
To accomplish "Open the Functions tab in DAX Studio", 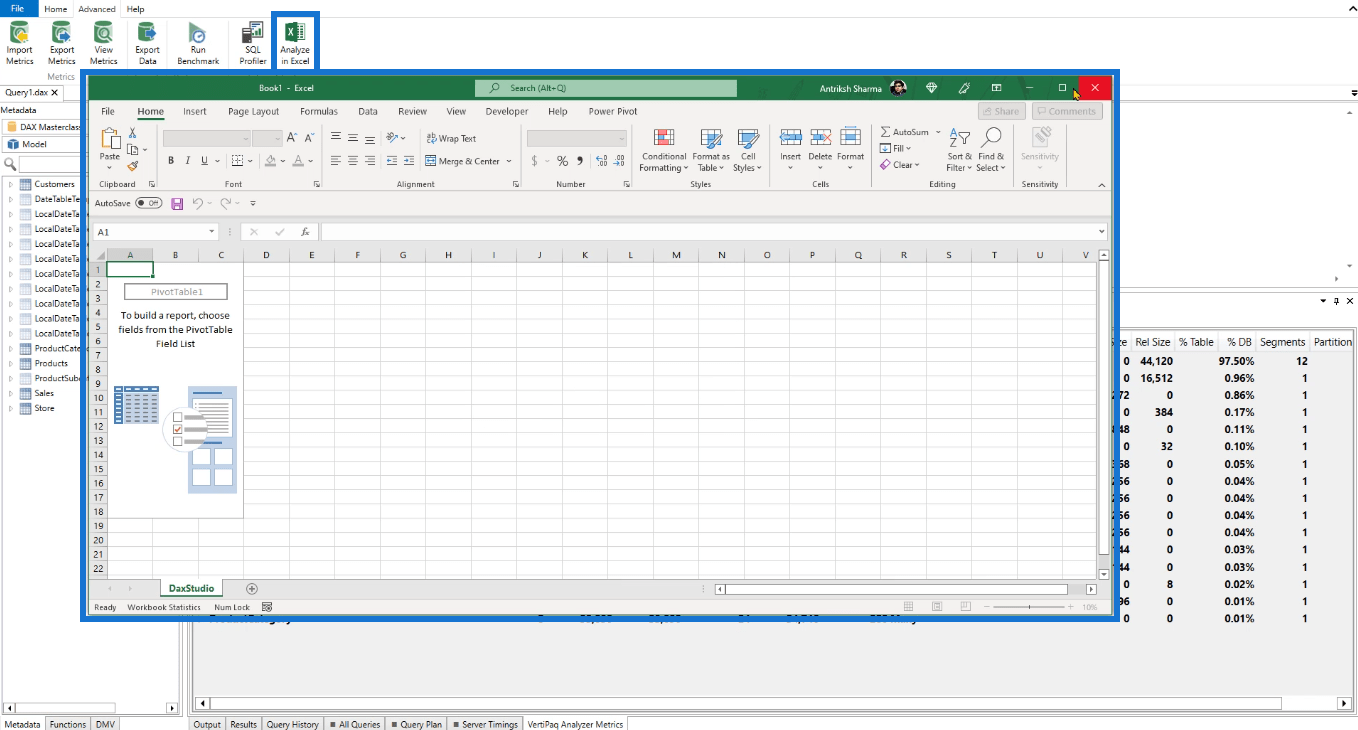I will tap(68, 724).
